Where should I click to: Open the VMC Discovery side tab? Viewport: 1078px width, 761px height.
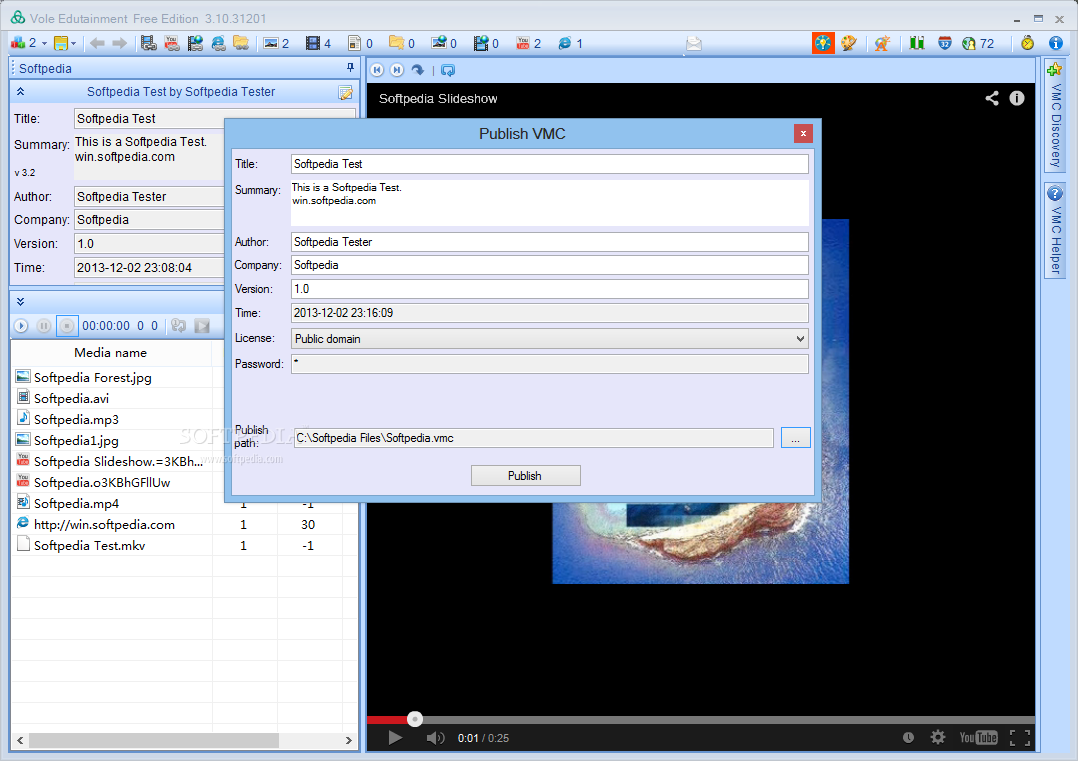[1055, 116]
